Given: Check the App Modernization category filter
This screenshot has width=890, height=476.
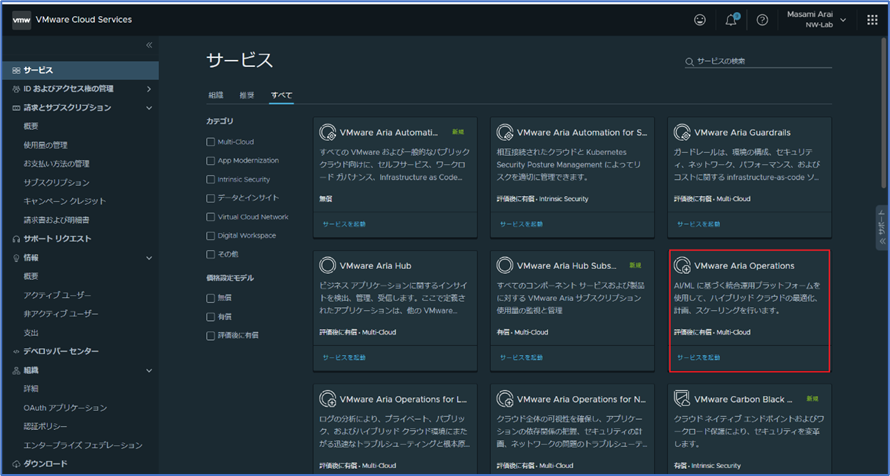Looking at the screenshot, I should click(x=211, y=161).
